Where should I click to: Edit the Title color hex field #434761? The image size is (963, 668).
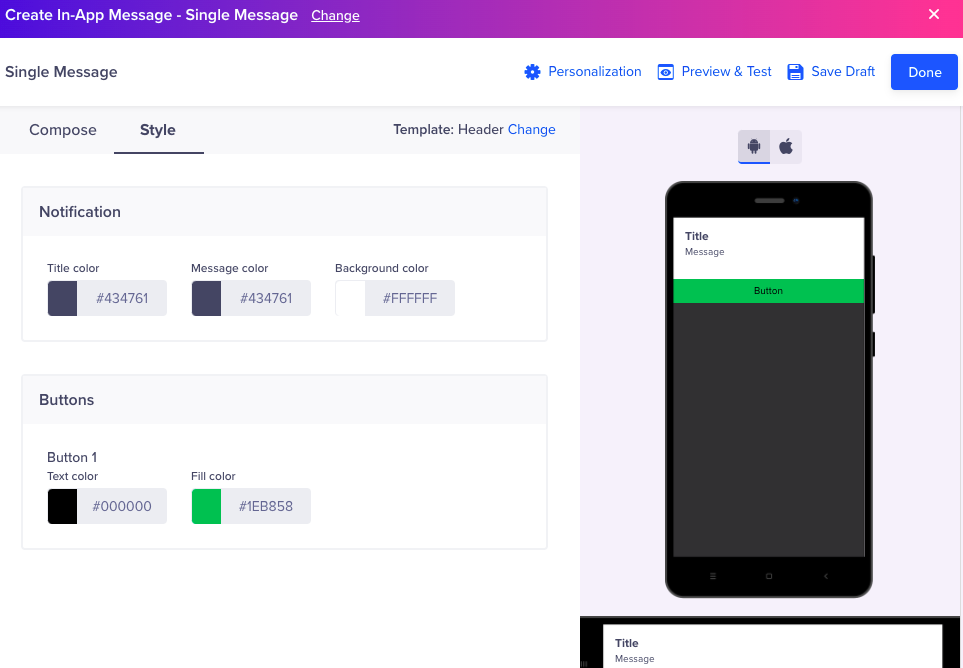[122, 298]
